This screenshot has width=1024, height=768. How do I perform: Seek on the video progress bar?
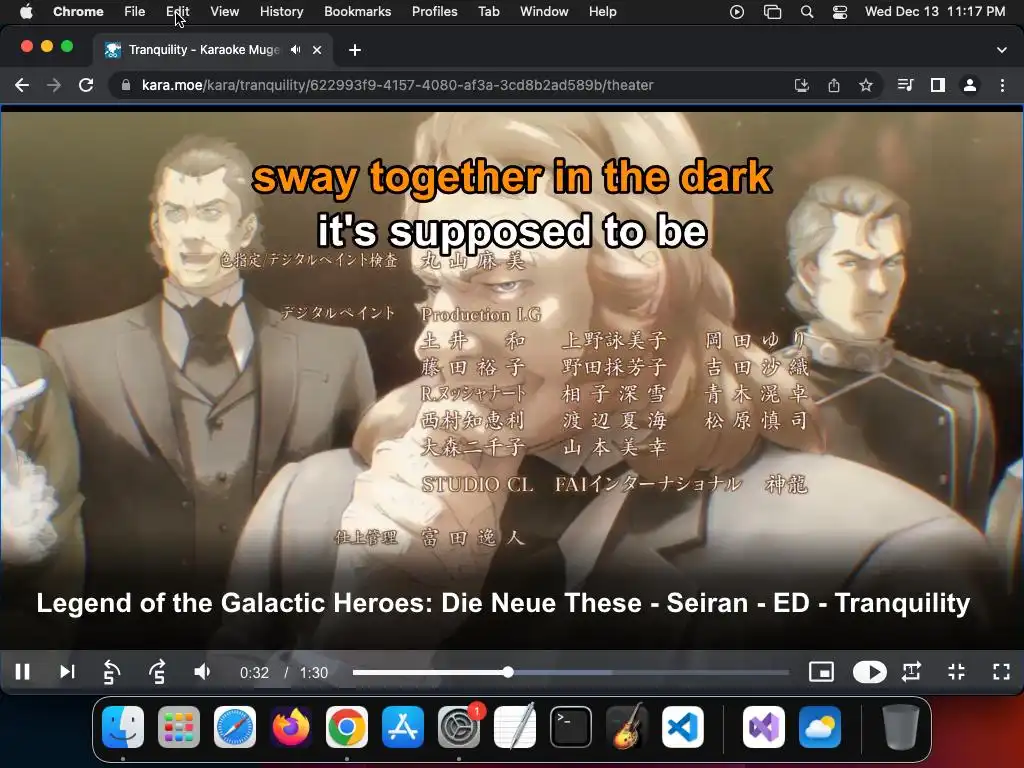571,672
